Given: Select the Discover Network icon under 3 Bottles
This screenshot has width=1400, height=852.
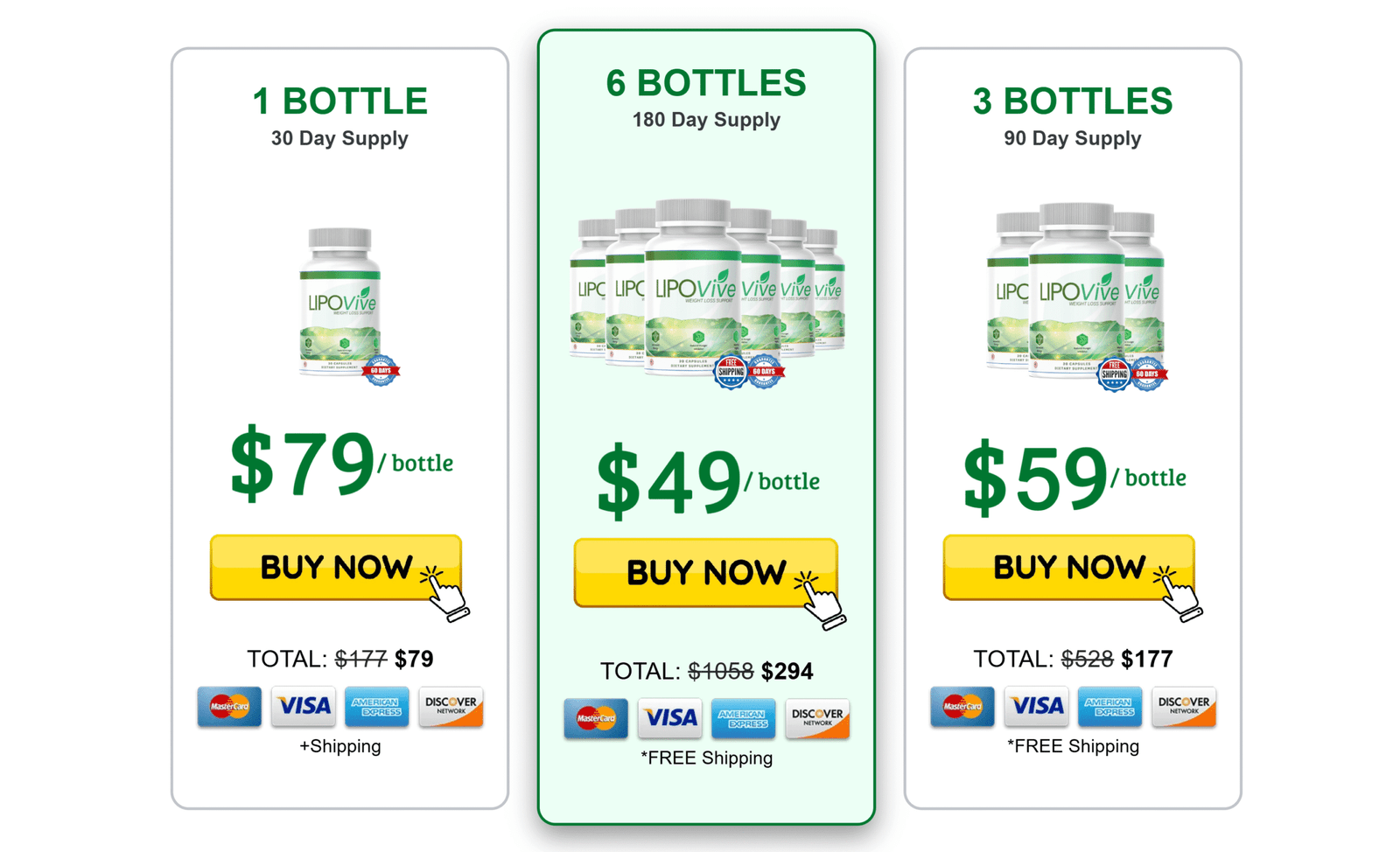Looking at the screenshot, I should 1183,707.
